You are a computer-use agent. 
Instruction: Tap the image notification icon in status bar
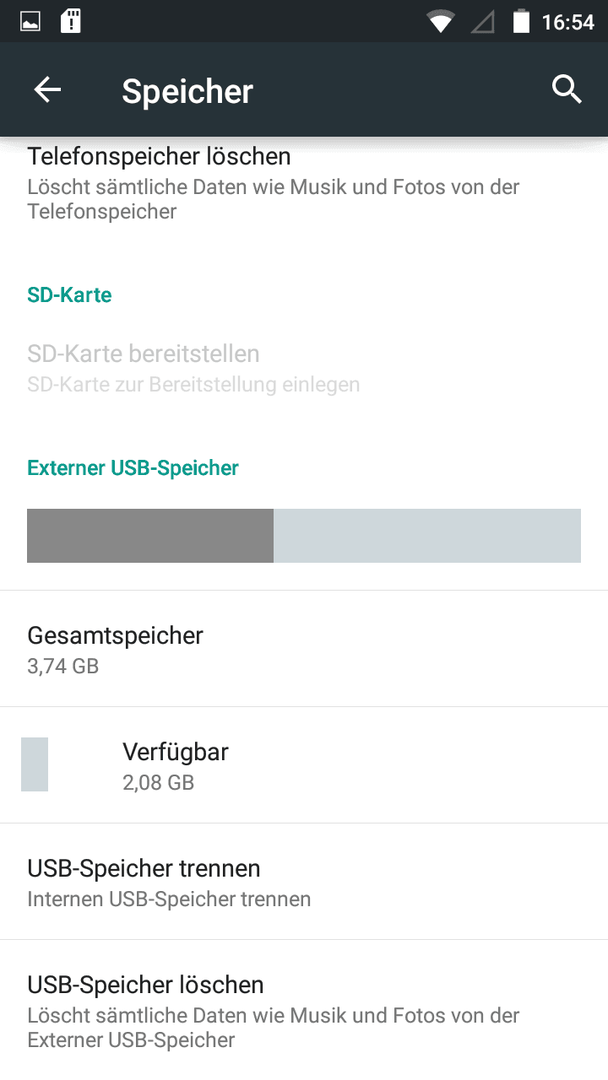coord(30,22)
